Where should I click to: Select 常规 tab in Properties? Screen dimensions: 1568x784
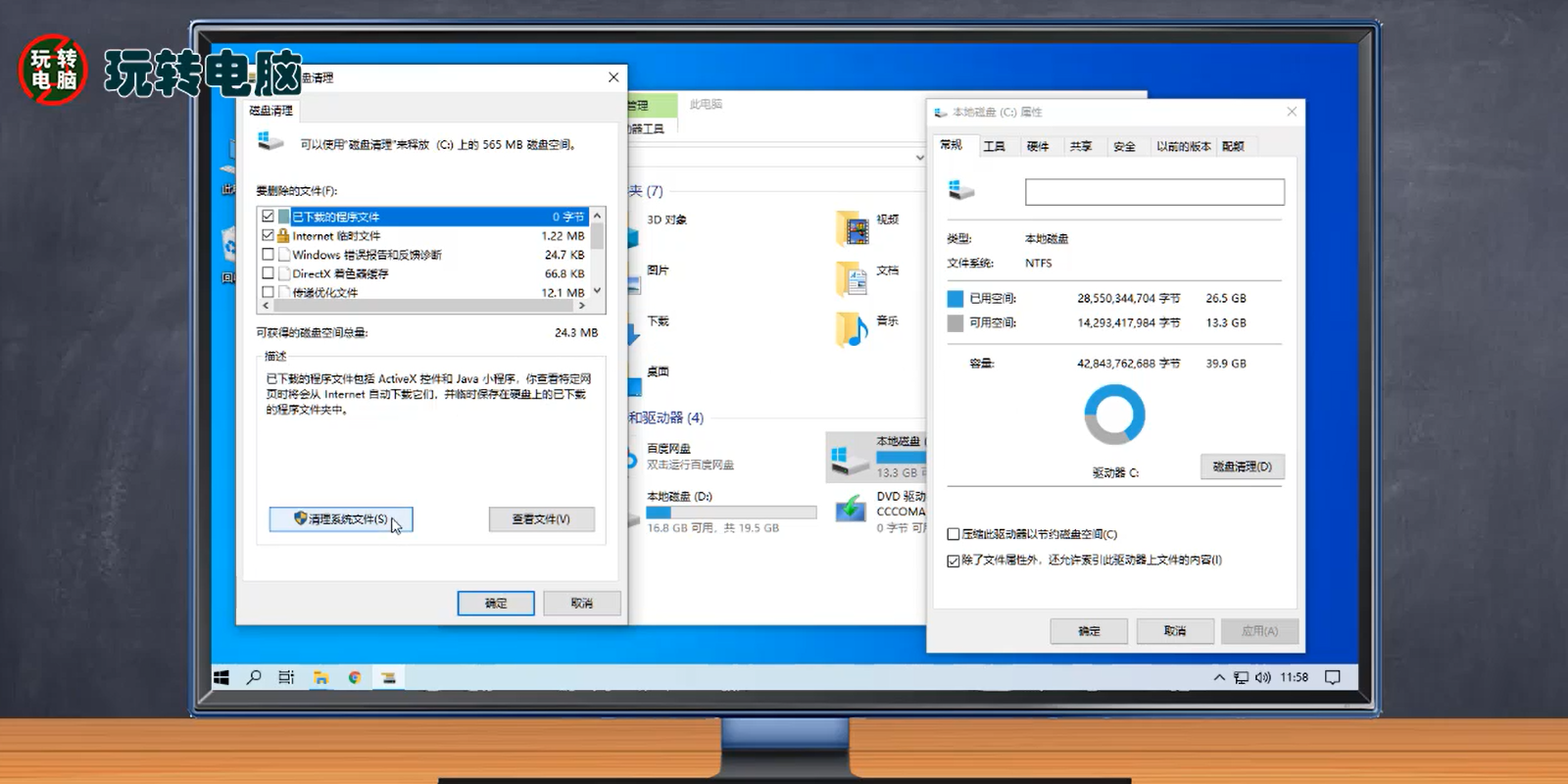click(x=952, y=144)
